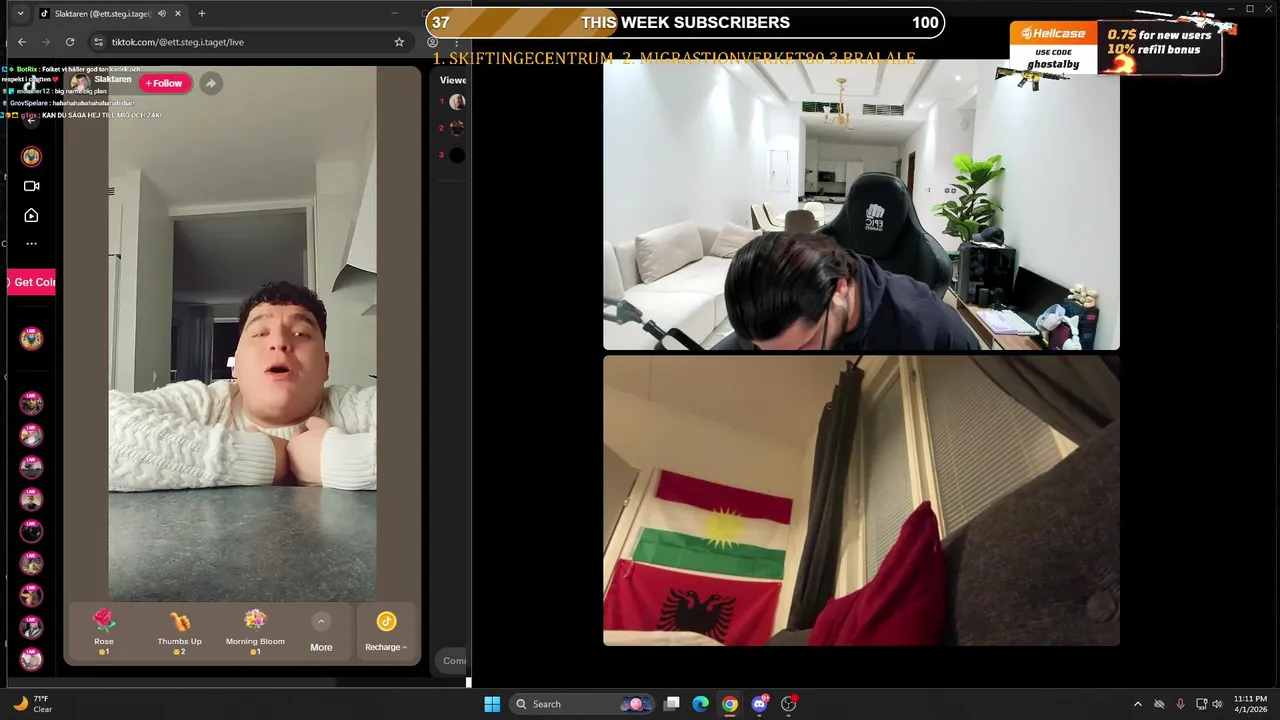Open the Hellcase promo banner
This screenshot has width=1280, height=720.
pos(1115,48)
